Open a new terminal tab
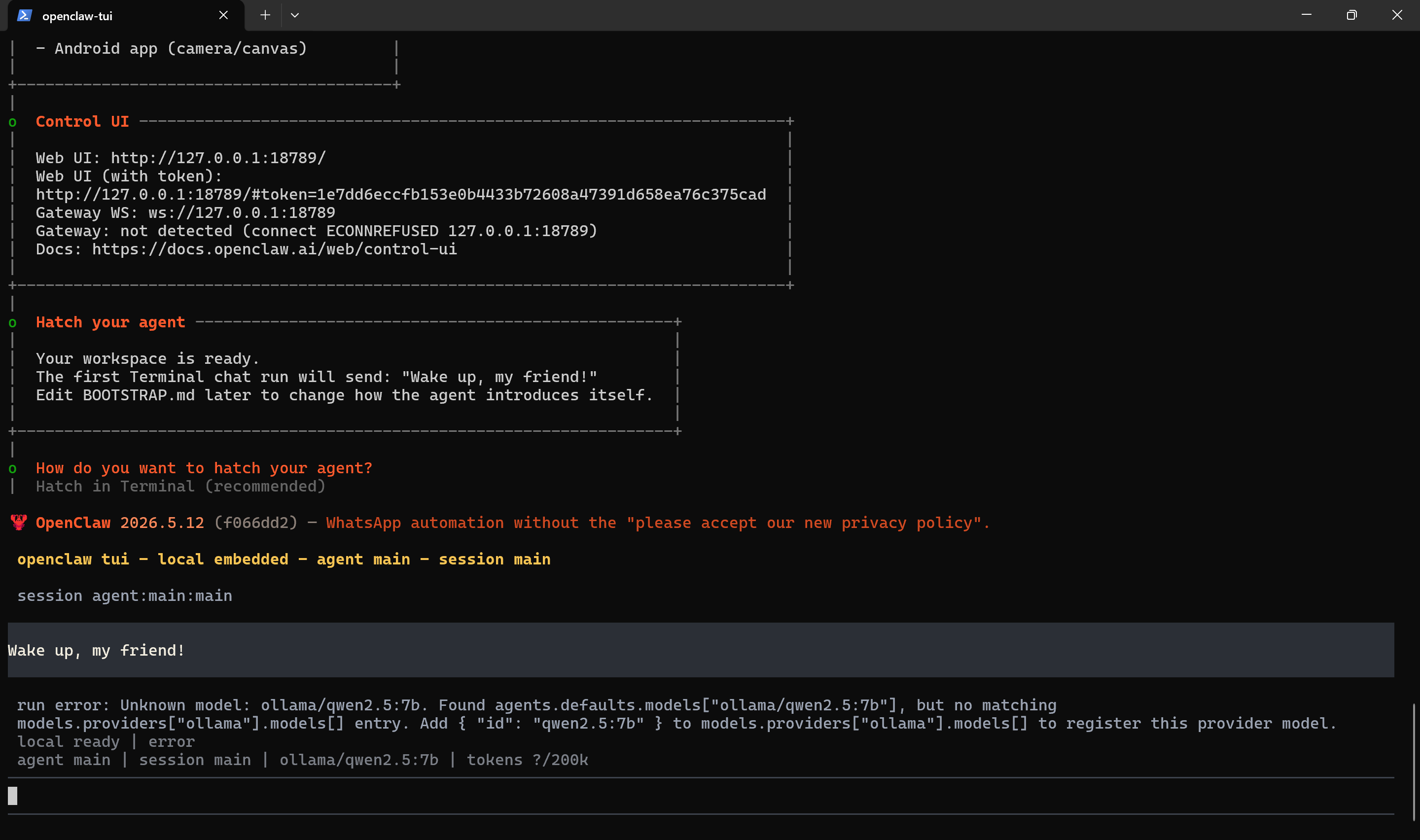The width and height of the screenshot is (1420, 840). pyautogui.click(x=265, y=15)
